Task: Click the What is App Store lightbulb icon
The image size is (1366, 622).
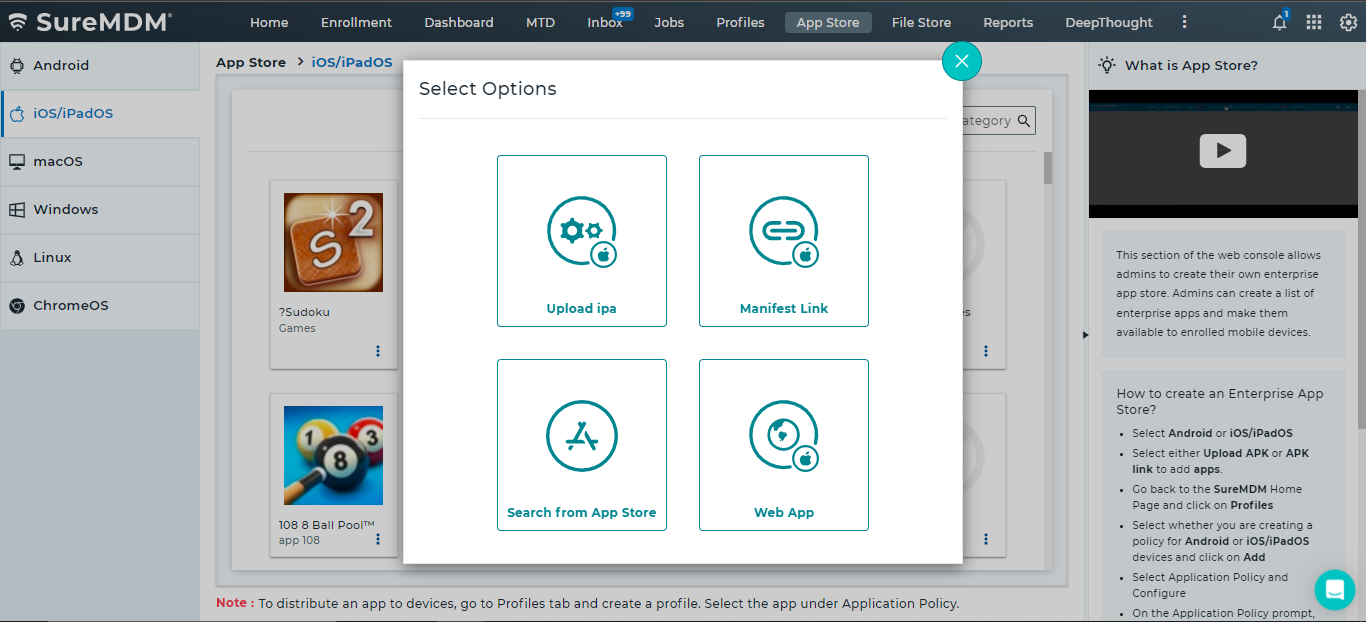Action: coord(1107,65)
